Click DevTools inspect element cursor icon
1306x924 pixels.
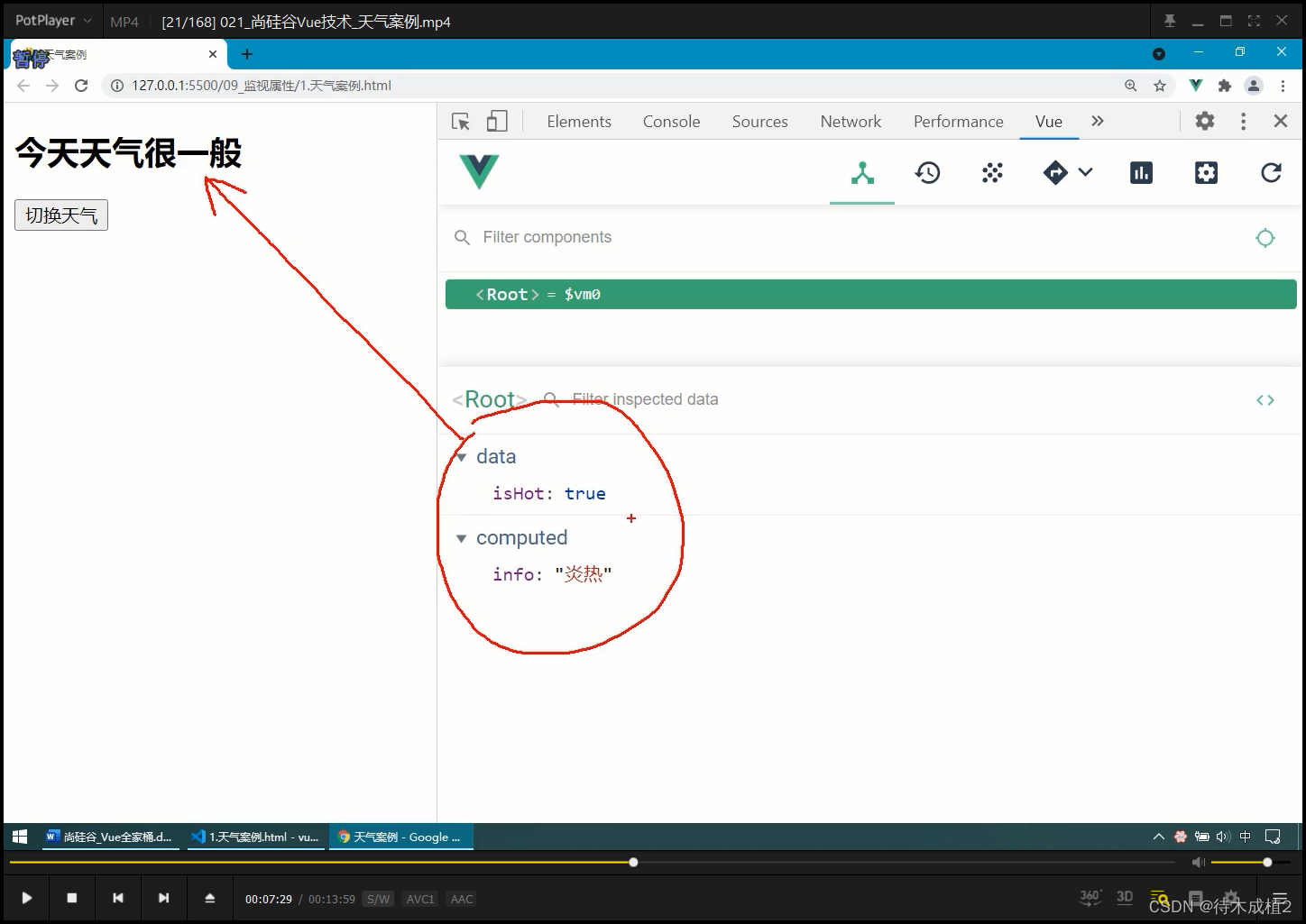pos(461,121)
